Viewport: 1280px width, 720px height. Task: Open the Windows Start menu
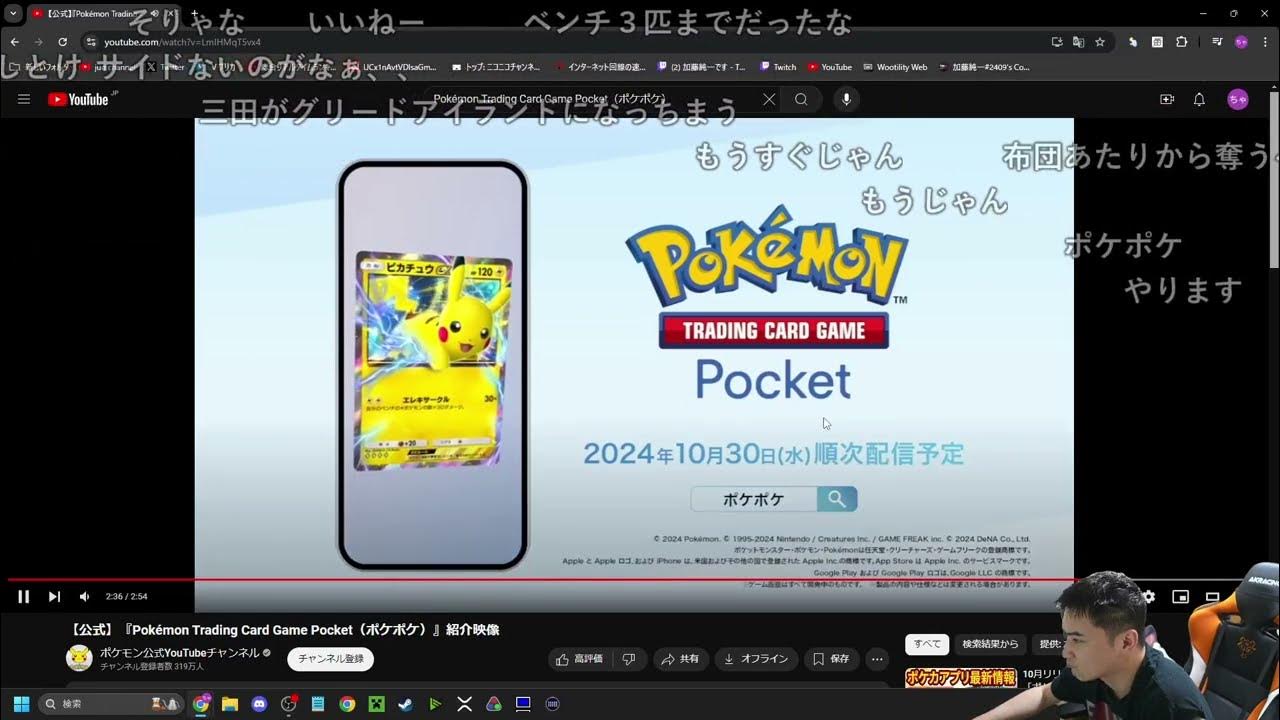coord(20,704)
